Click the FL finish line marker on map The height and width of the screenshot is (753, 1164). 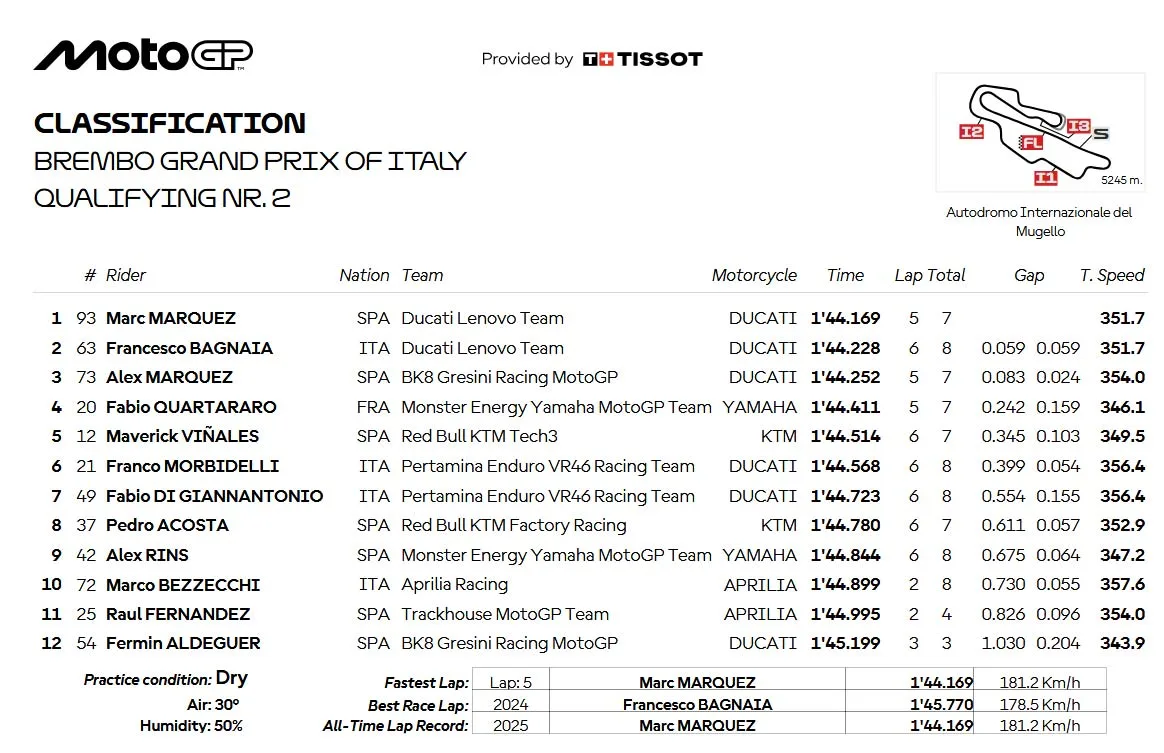tap(1031, 143)
